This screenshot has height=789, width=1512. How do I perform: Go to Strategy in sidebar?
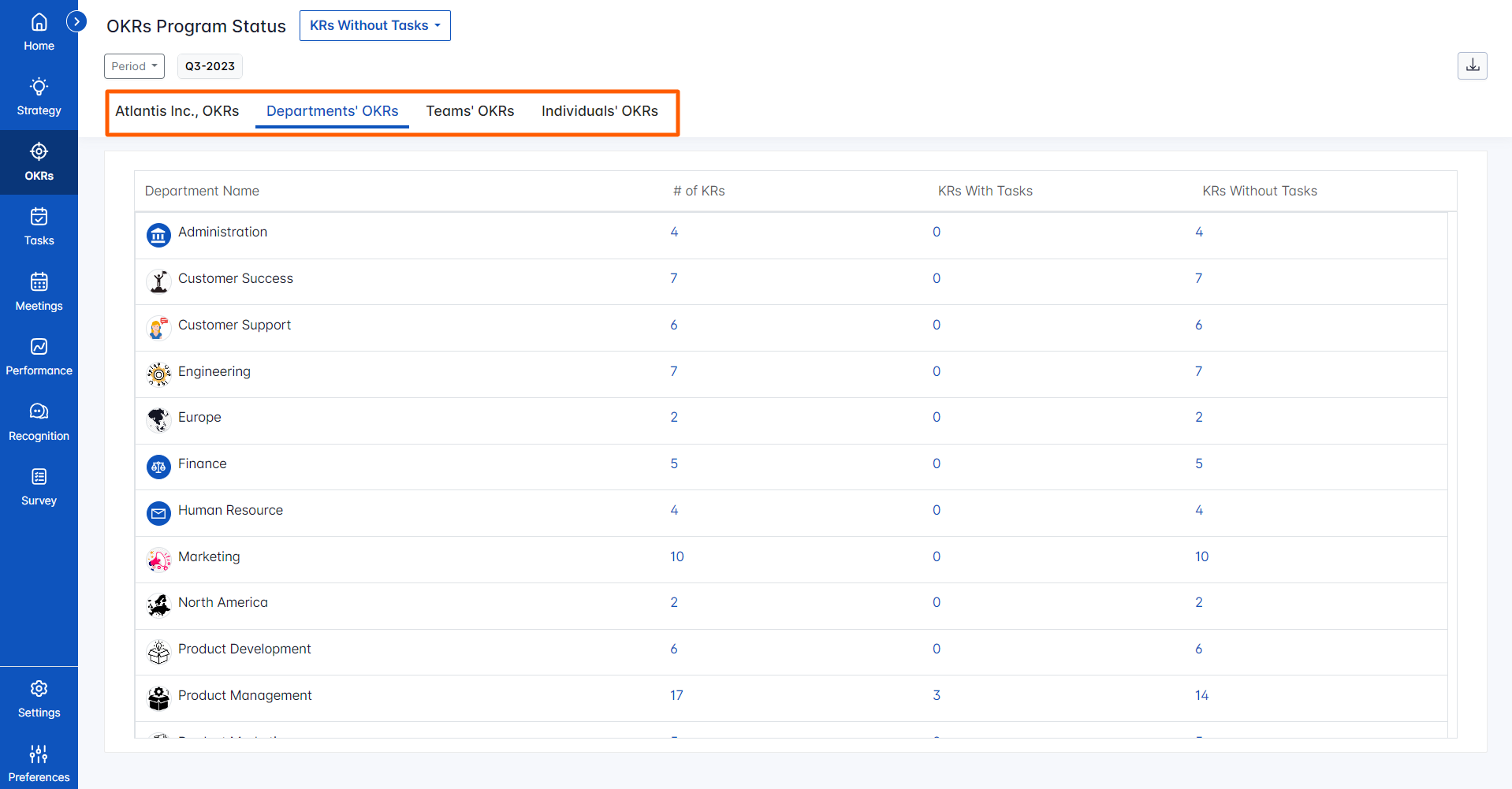(39, 97)
